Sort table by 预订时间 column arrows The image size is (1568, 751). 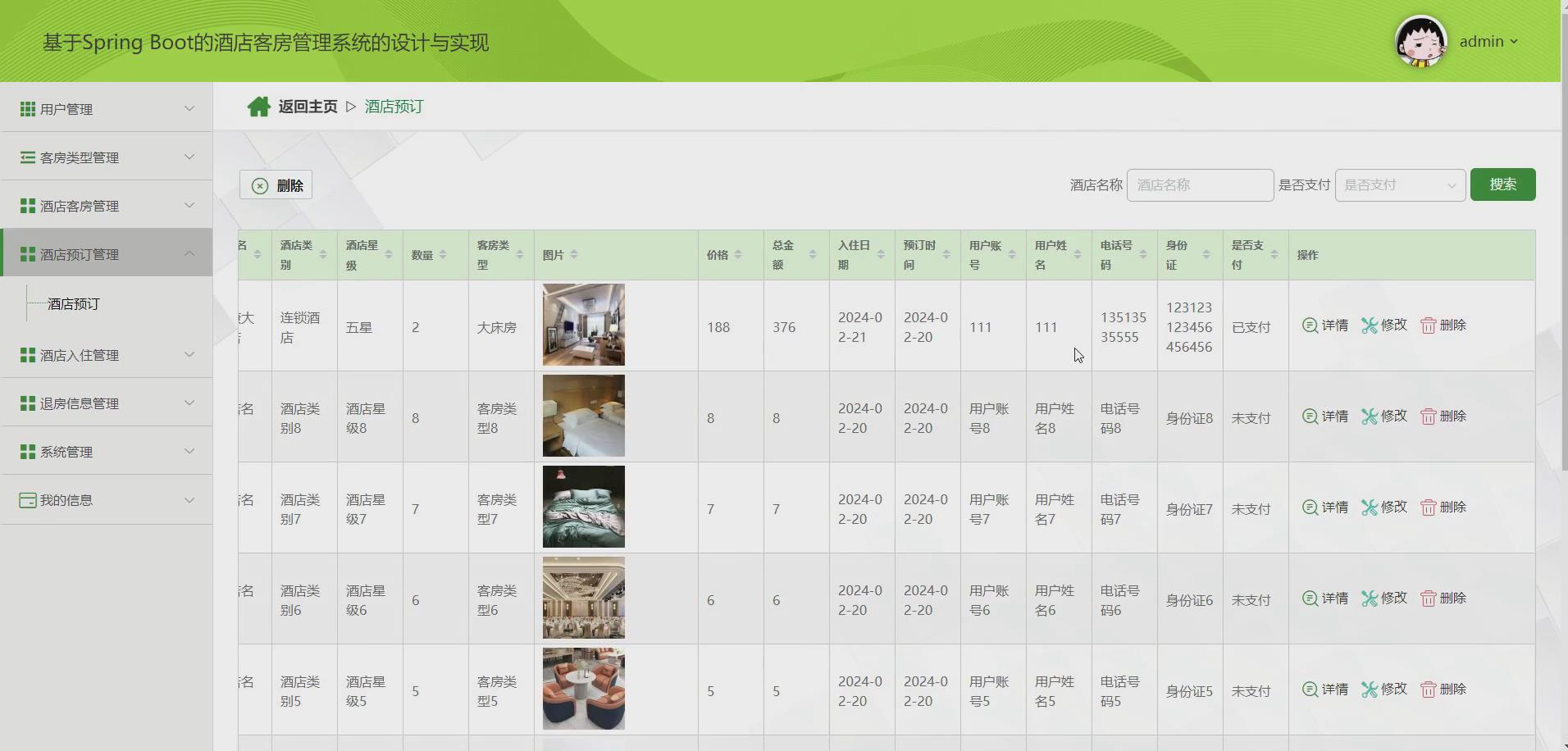(946, 255)
